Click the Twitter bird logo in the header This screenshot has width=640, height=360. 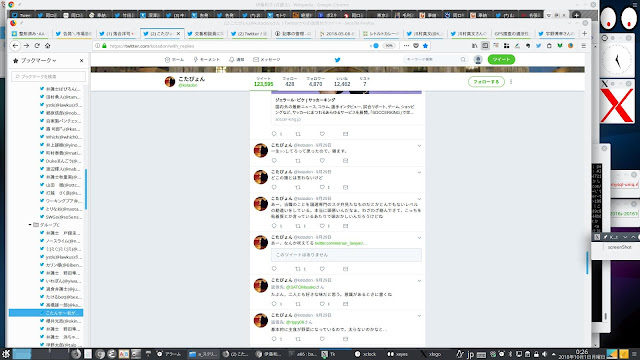click(x=338, y=60)
